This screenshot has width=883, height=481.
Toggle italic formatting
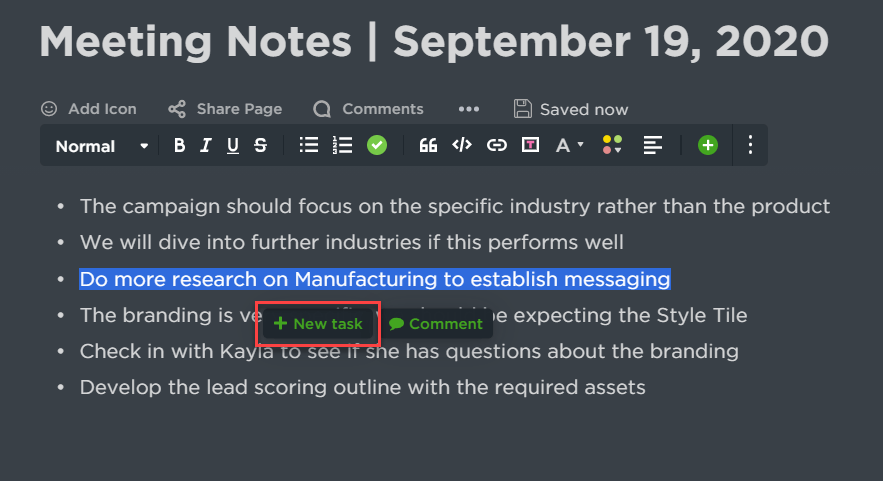(x=206, y=146)
